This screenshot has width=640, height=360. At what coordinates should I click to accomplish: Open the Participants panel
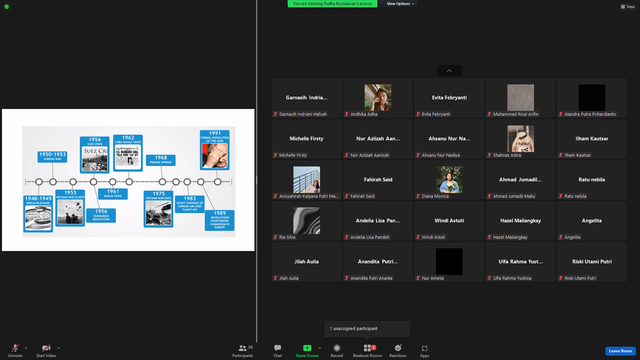[243, 350]
